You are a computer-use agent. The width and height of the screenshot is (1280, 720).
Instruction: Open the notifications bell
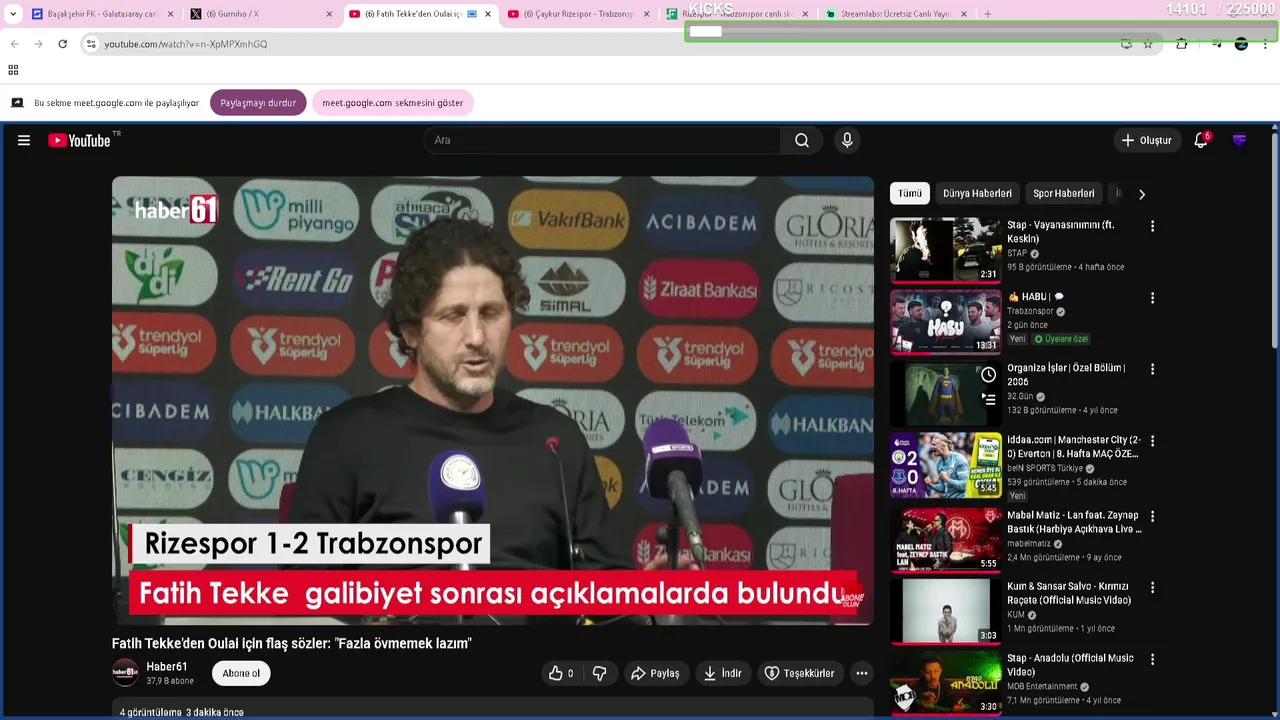pos(1201,141)
